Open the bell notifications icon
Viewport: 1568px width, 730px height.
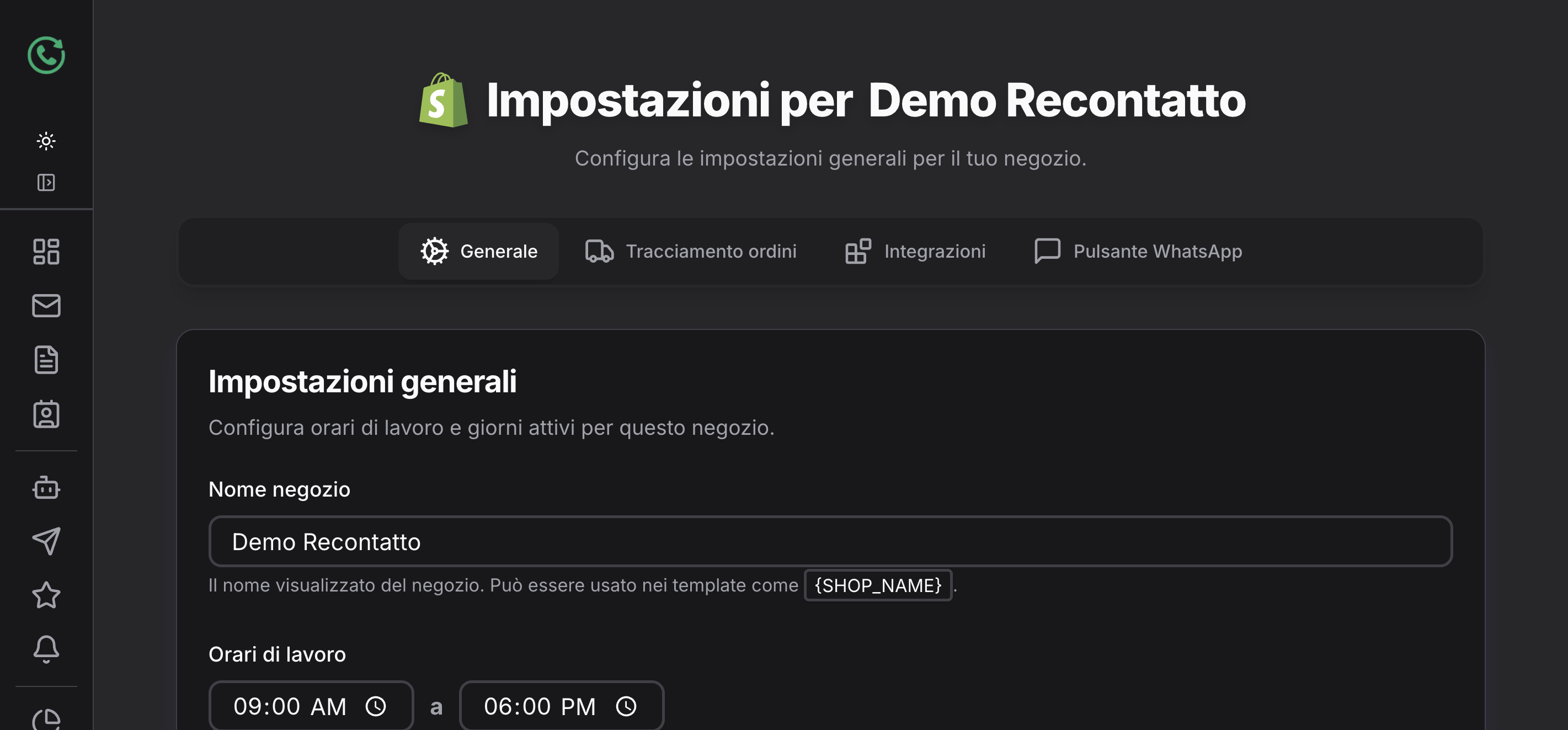coord(46,649)
